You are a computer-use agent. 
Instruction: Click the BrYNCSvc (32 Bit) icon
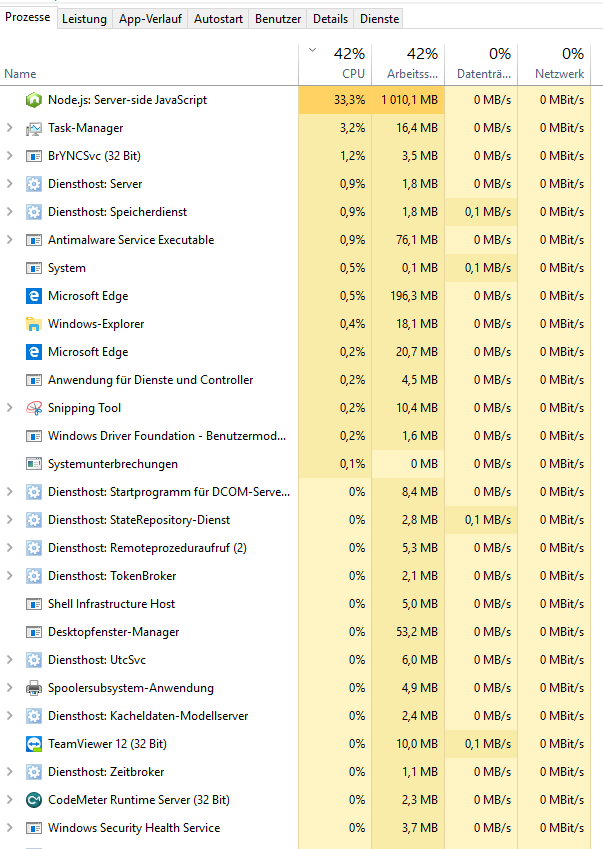click(x=34, y=156)
